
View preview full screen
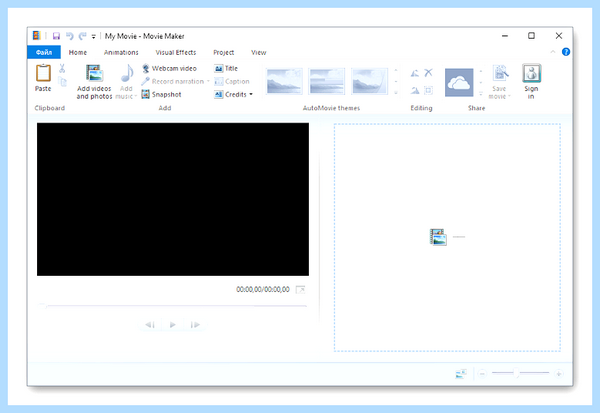click(x=301, y=289)
